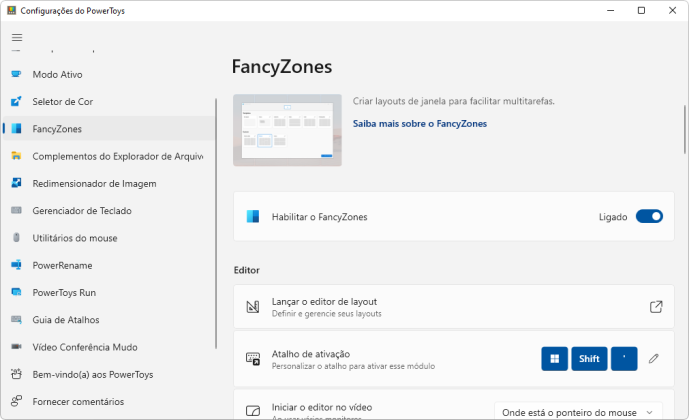This screenshot has height=420, width=689.
Task: Minimize the PowerToys settings window
Action: (610, 10)
